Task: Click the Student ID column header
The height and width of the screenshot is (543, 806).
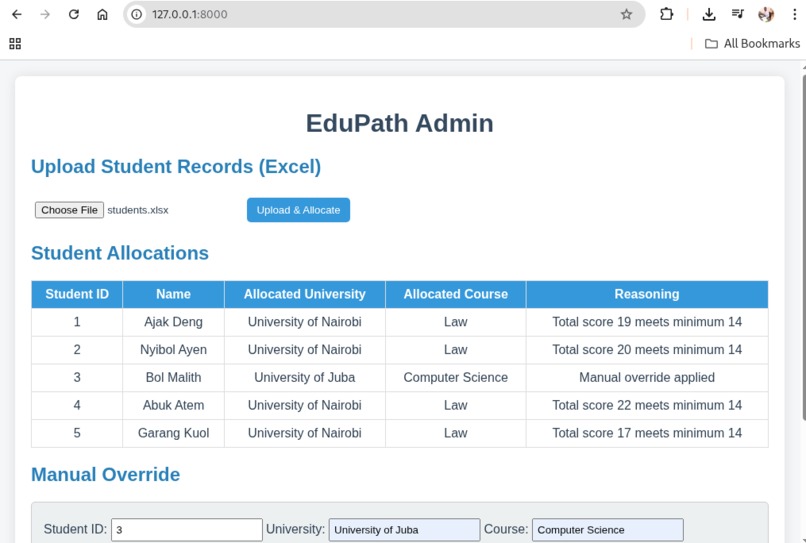Action: (x=77, y=294)
